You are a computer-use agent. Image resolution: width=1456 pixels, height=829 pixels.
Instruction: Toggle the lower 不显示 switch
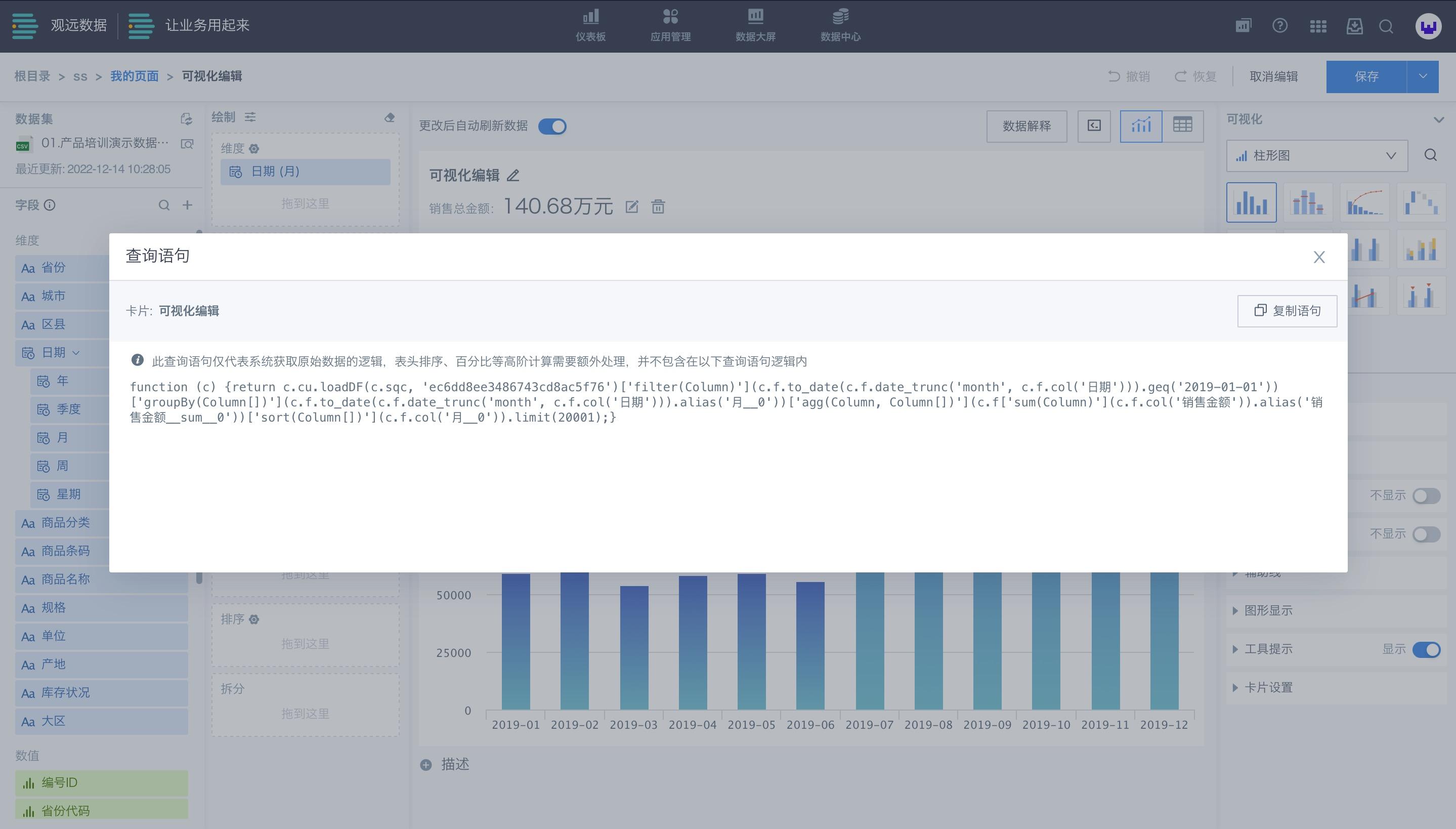pos(1426,534)
